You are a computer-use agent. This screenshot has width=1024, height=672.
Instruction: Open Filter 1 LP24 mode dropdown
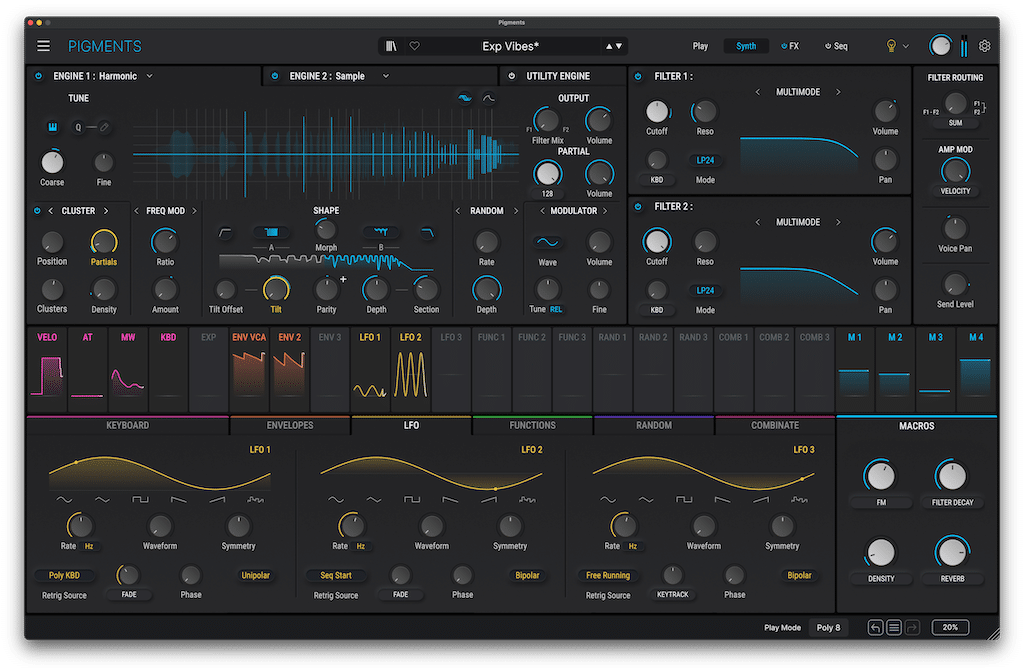[x=705, y=160]
